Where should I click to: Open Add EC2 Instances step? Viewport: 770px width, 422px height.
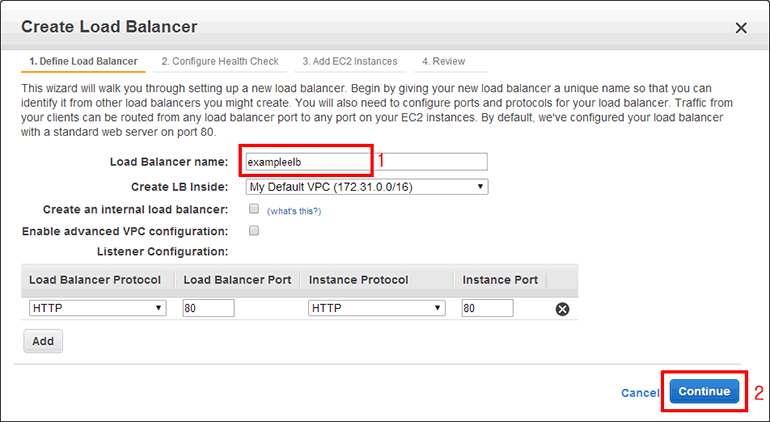pyautogui.click(x=349, y=62)
